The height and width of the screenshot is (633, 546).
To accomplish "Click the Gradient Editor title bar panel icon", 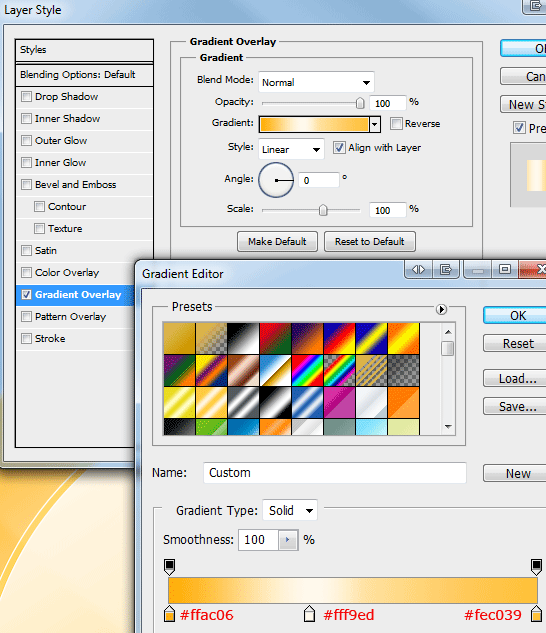I will (446, 269).
